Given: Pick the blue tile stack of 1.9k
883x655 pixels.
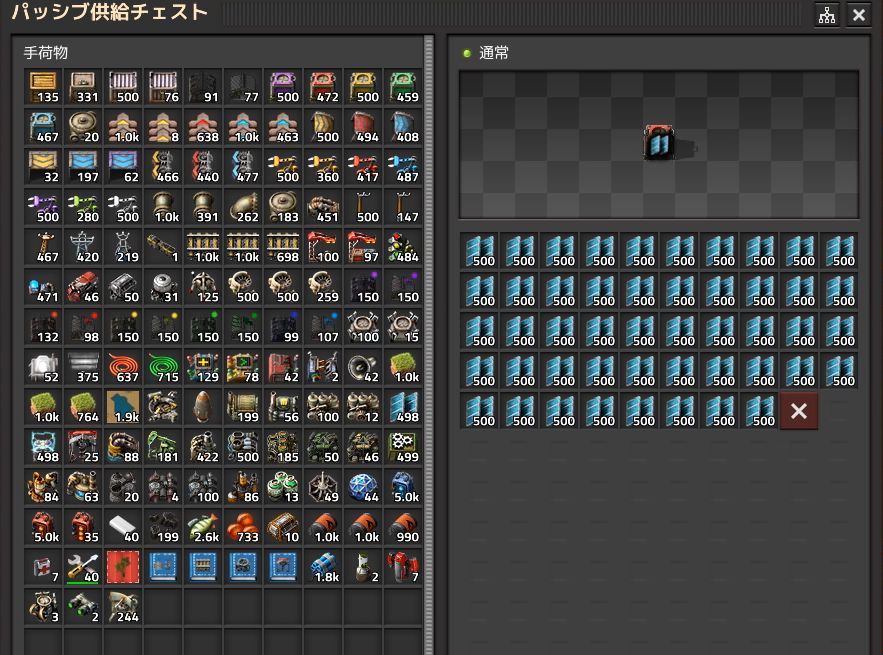Looking at the screenshot, I should coord(123,407).
